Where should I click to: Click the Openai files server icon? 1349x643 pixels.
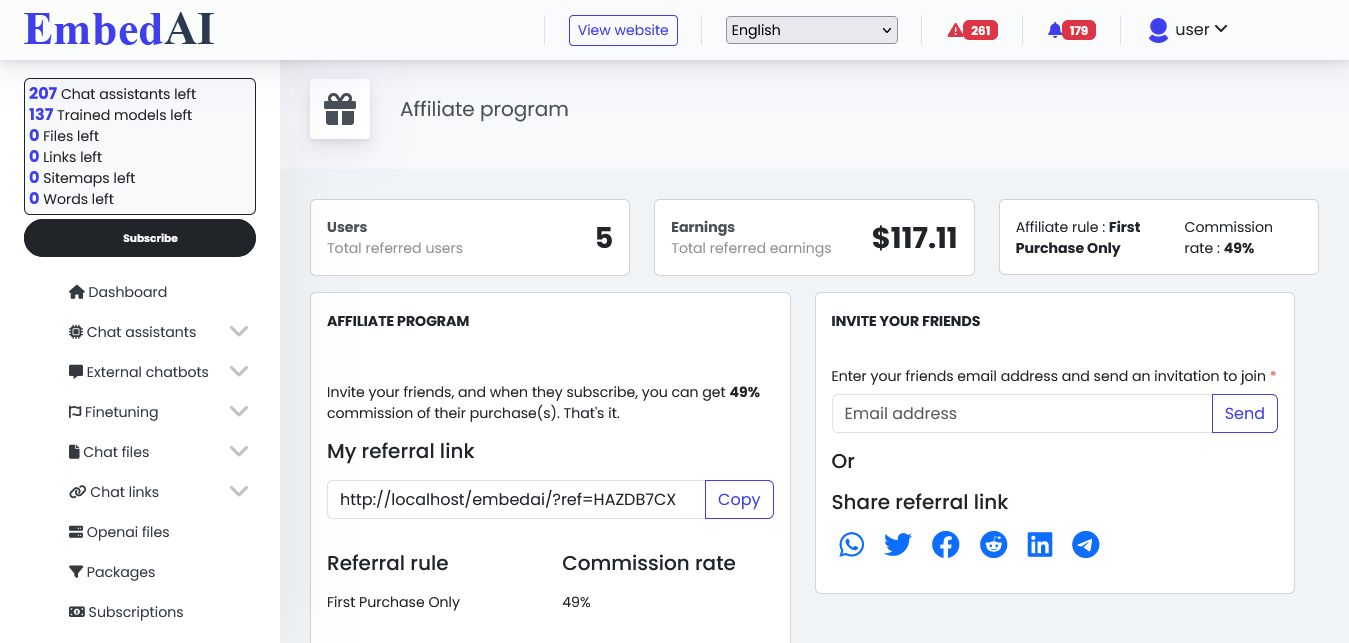coord(76,532)
